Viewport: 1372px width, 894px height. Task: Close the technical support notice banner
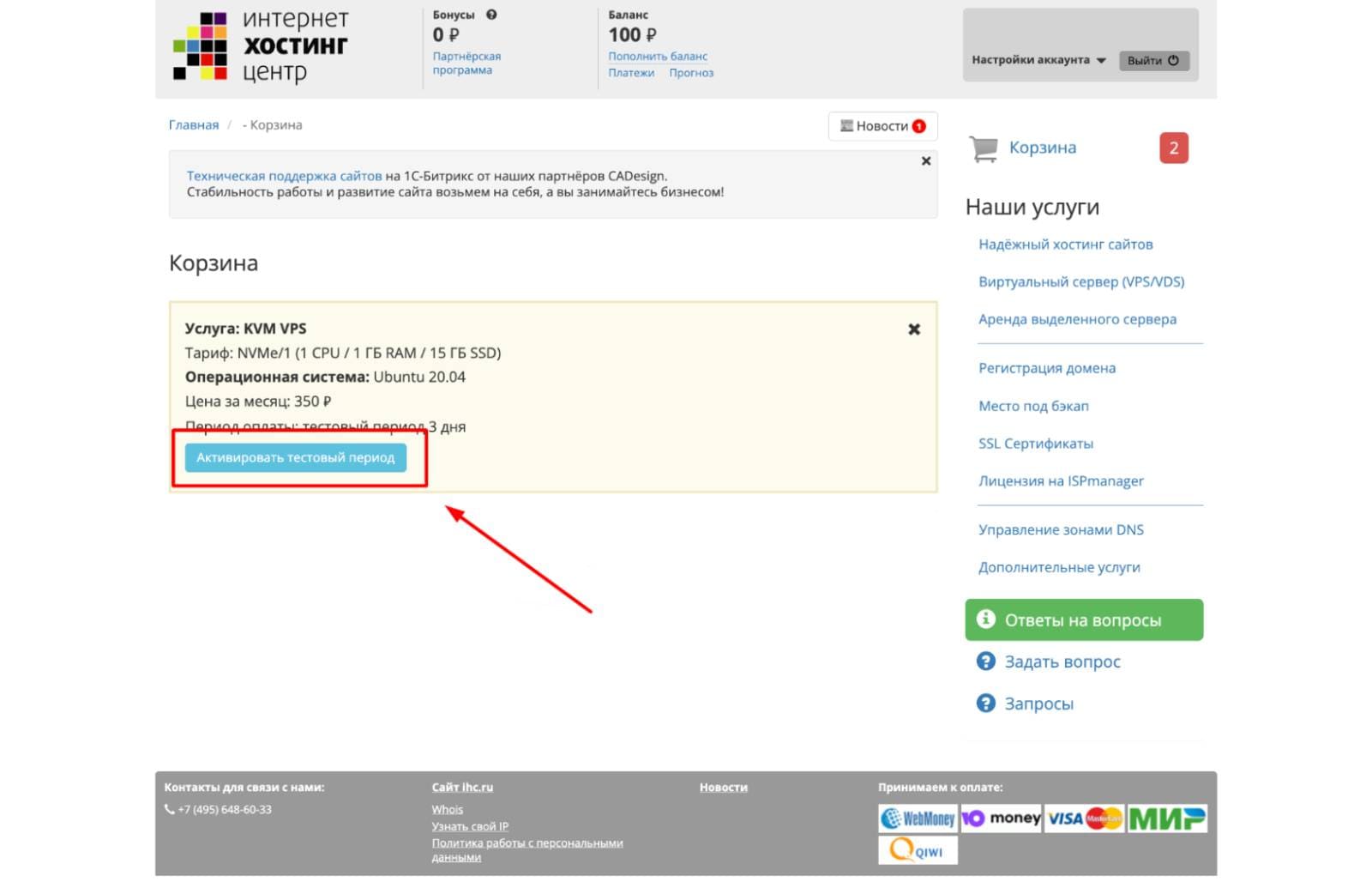[x=926, y=161]
